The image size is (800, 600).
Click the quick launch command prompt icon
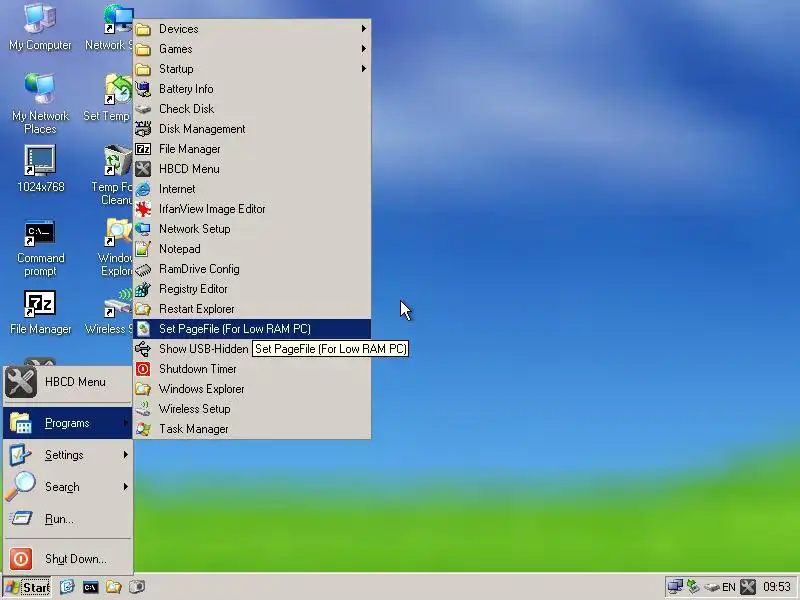[90, 587]
